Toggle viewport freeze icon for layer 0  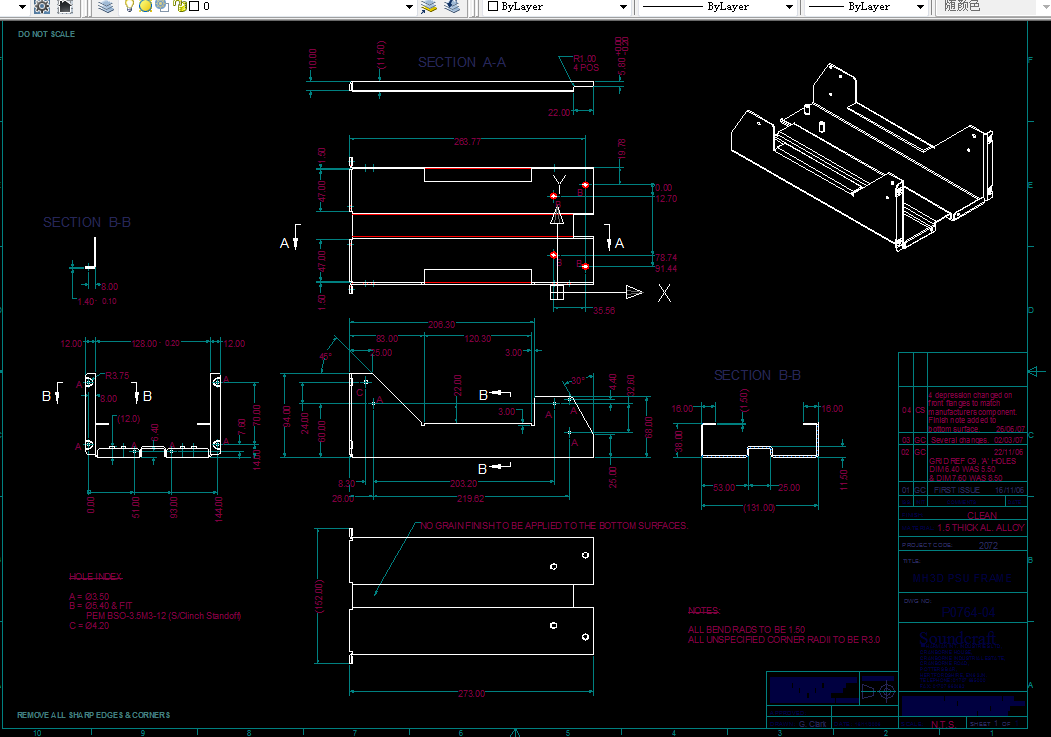tap(162, 6)
